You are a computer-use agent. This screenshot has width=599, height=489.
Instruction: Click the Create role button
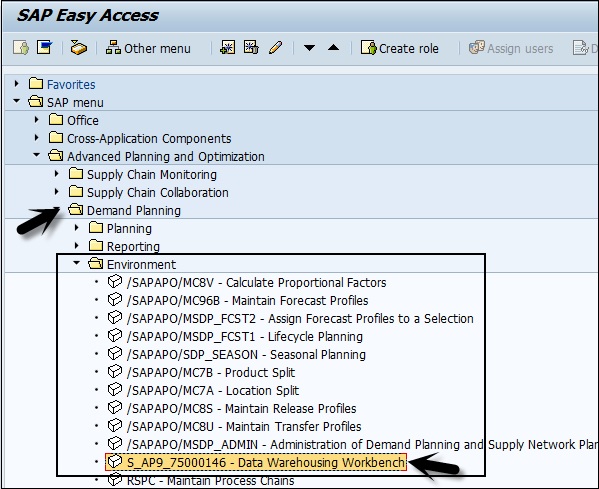click(x=400, y=49)
